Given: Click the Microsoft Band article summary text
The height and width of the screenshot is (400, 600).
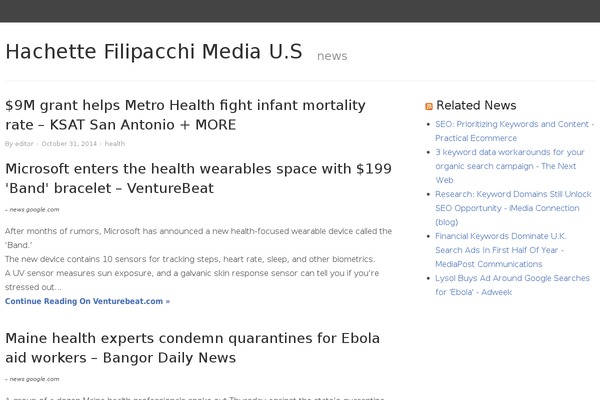Looking at the screenshot, I should tap(198, 259).
